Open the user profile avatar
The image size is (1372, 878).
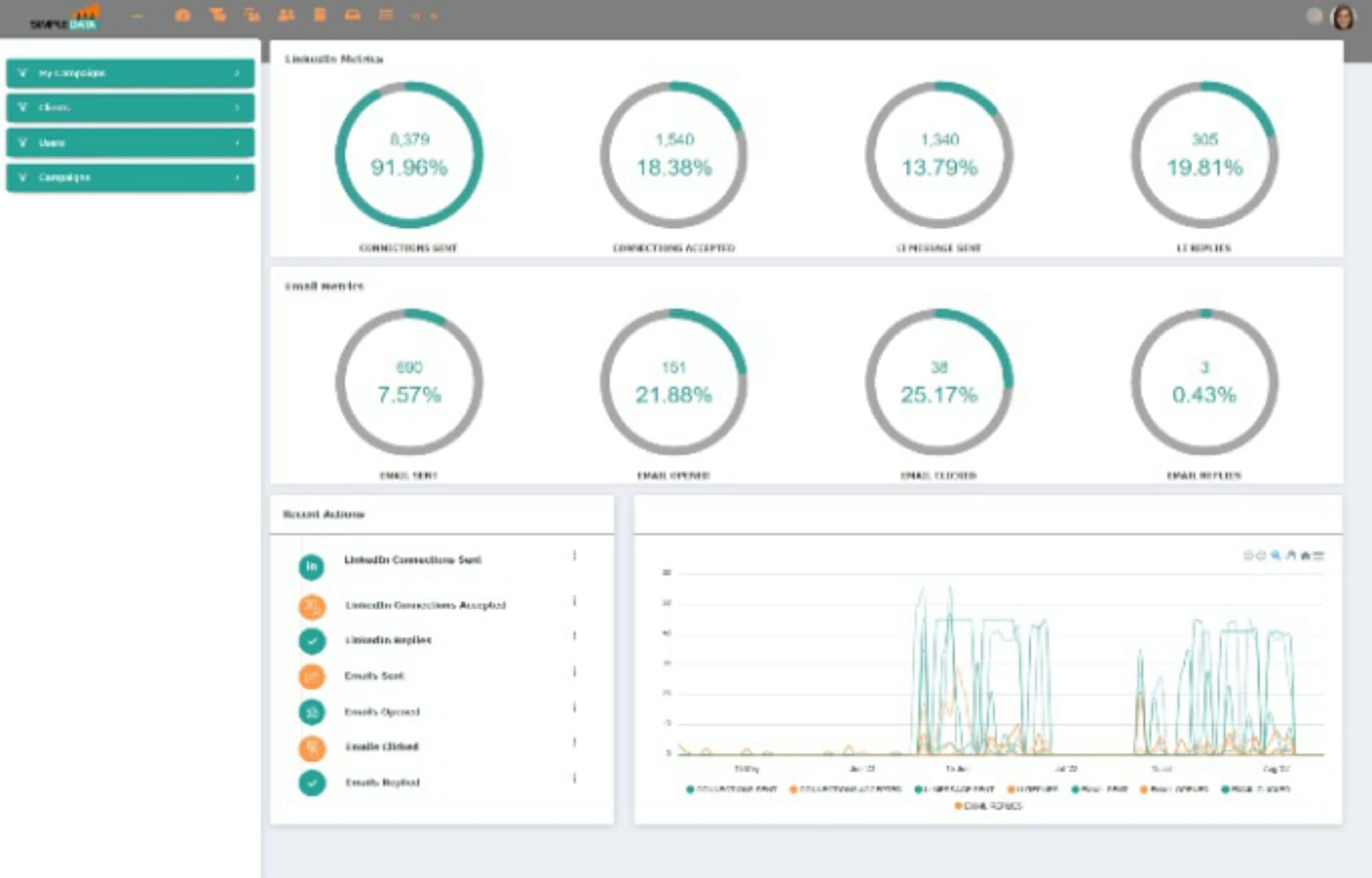(1343, 17)
